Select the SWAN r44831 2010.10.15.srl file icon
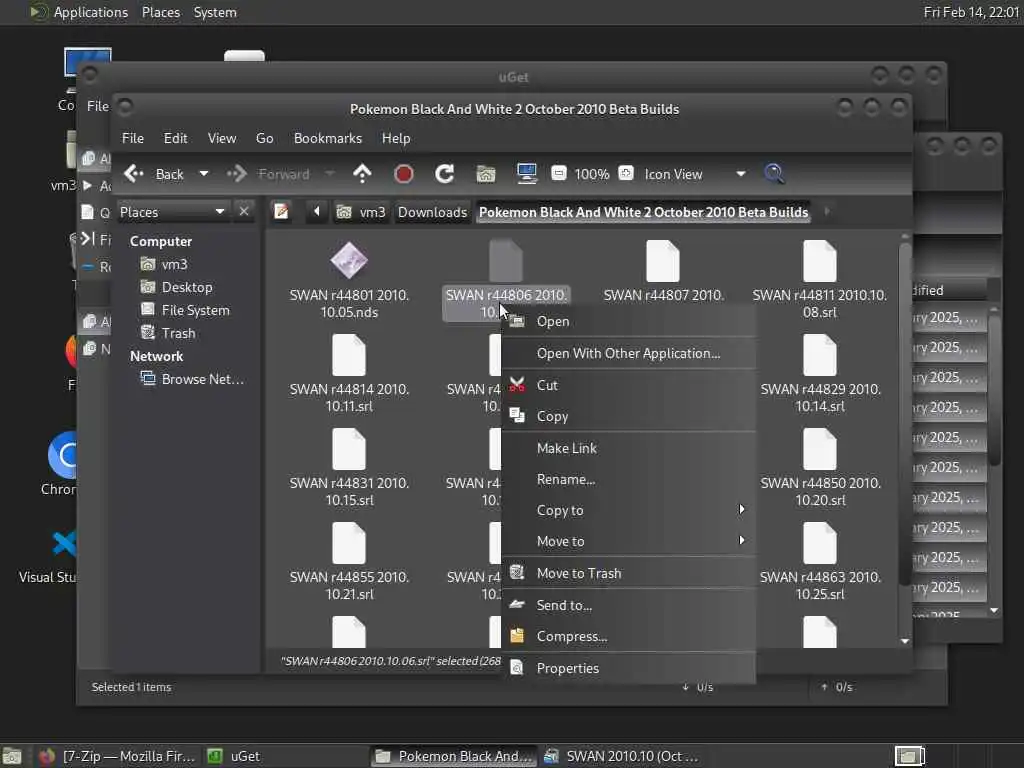 349,449
